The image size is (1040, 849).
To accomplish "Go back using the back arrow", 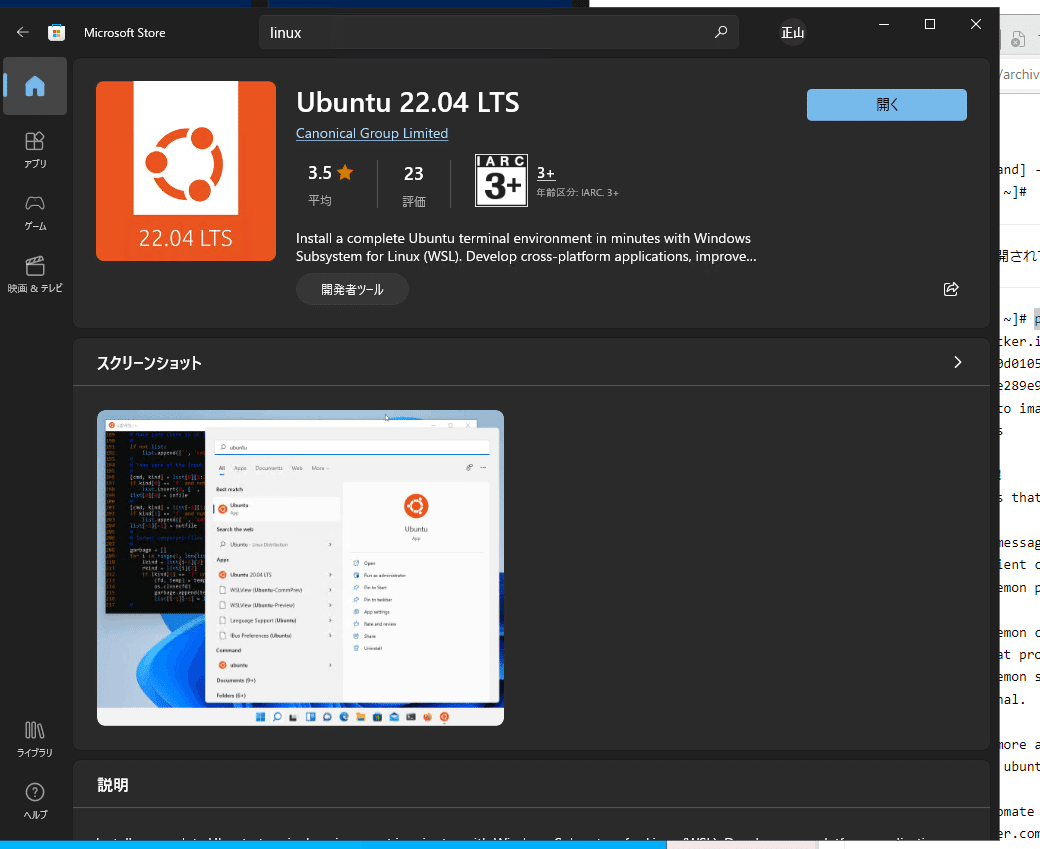I will (22, 32).
